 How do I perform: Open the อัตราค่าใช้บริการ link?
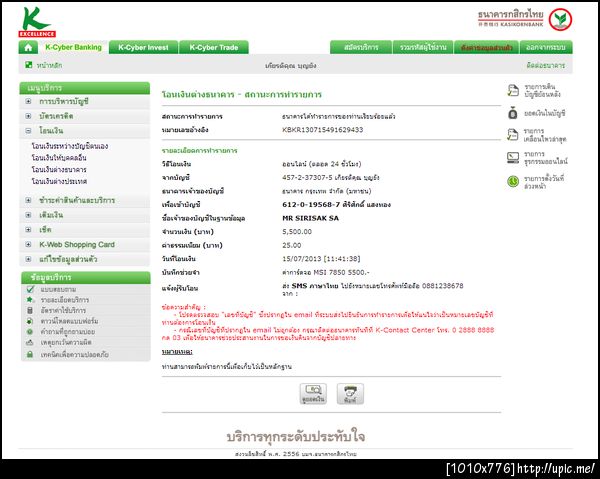pos(63,310)
